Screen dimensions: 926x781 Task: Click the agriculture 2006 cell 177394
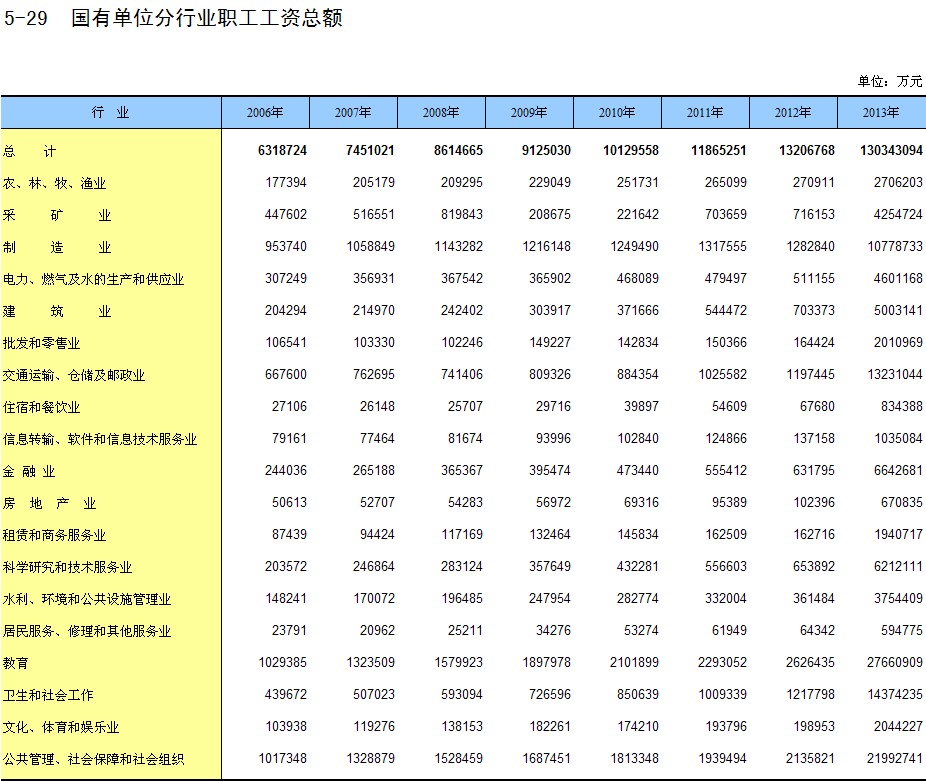286,183
